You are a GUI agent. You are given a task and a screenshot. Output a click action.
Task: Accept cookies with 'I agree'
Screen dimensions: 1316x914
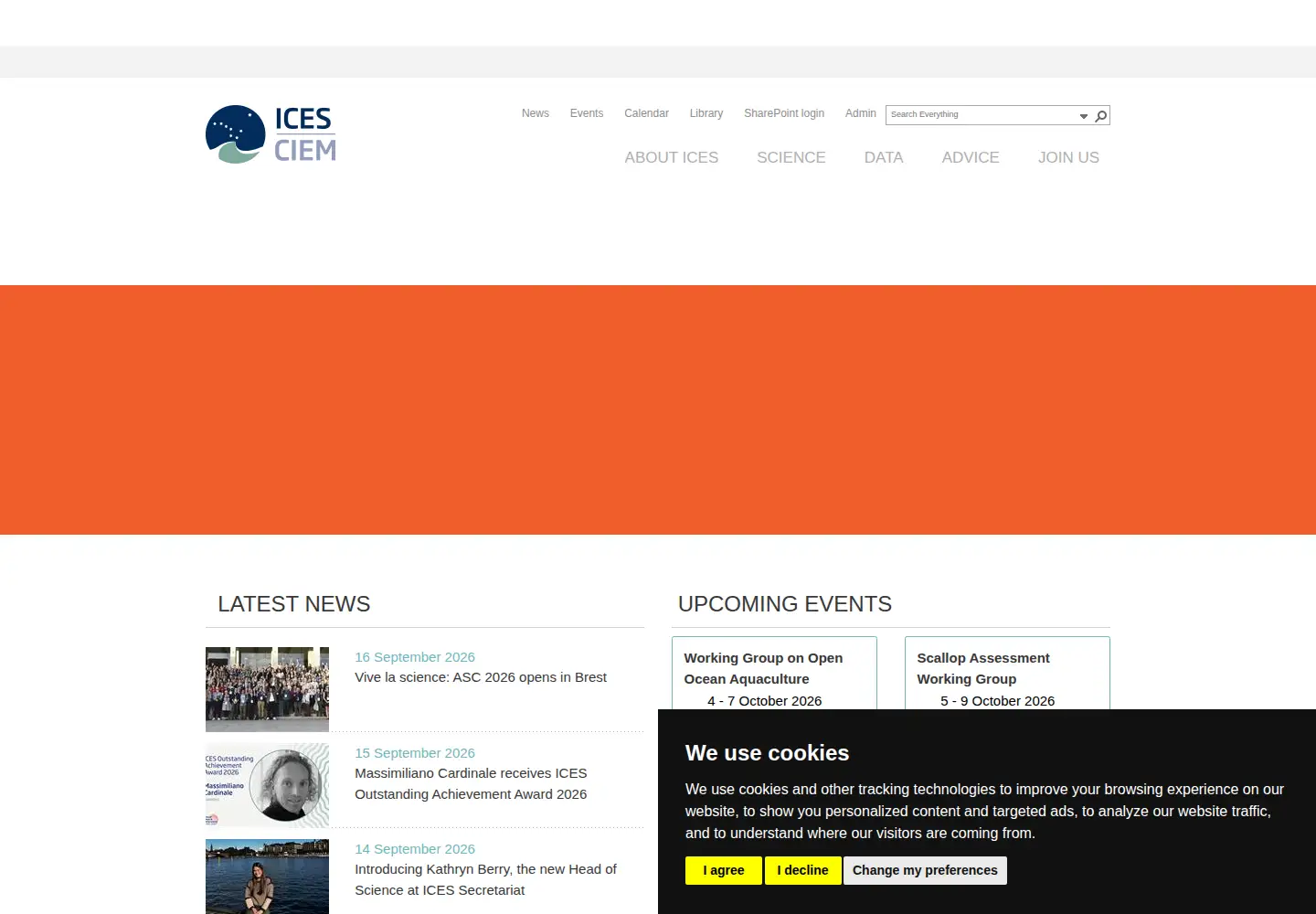tap(724, 870)
